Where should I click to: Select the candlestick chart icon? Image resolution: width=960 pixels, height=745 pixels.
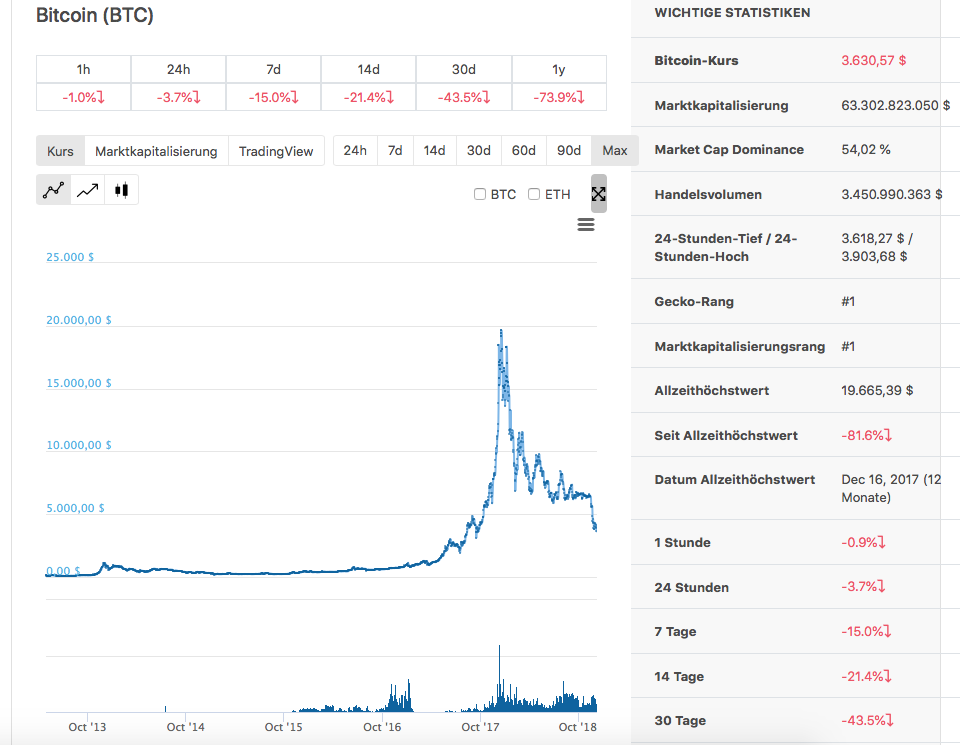click(120, 189)
